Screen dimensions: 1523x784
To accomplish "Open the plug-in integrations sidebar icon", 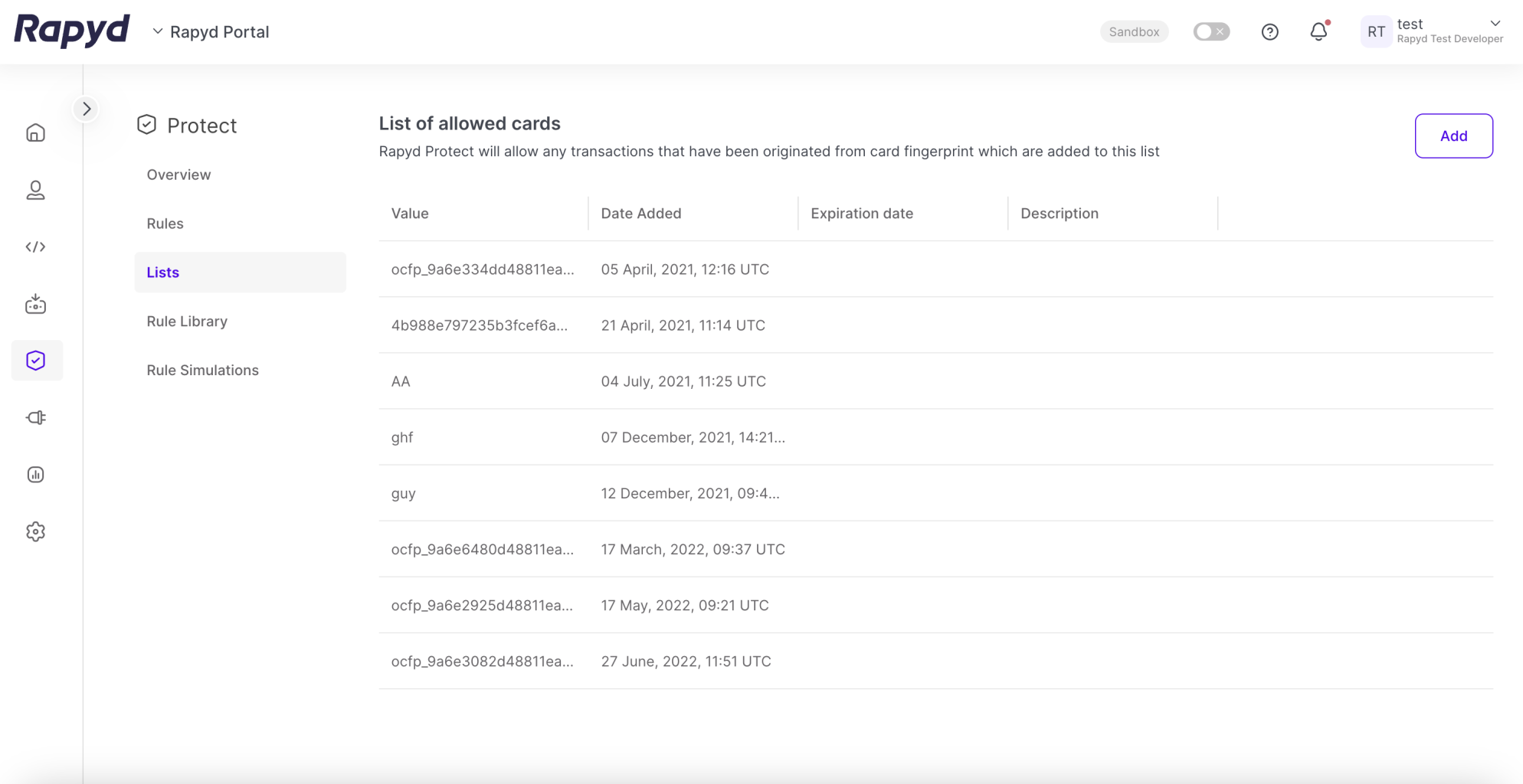I will (36, 417).
